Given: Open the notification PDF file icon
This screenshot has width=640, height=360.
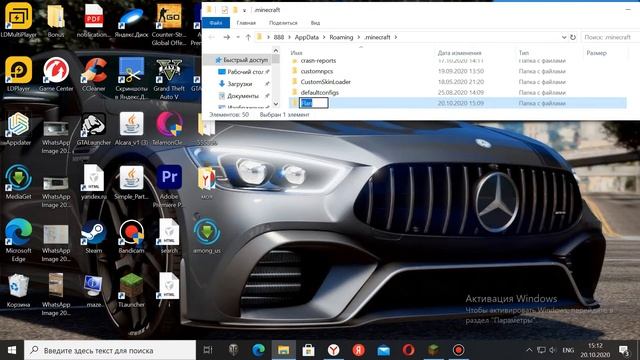Looking at the screenshot, I should (x=94, y=20).
